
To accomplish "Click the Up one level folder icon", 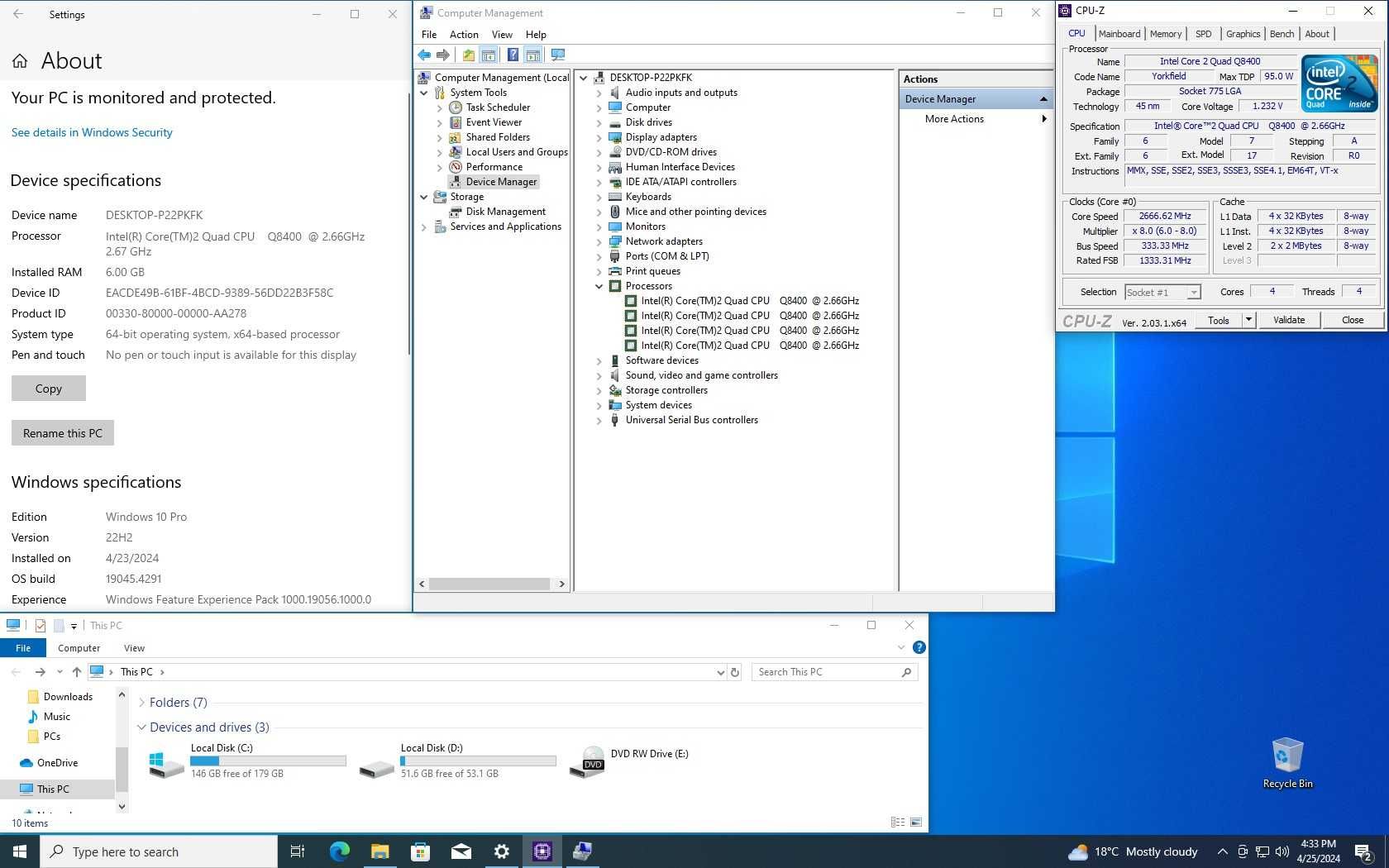I will [469, 55].
